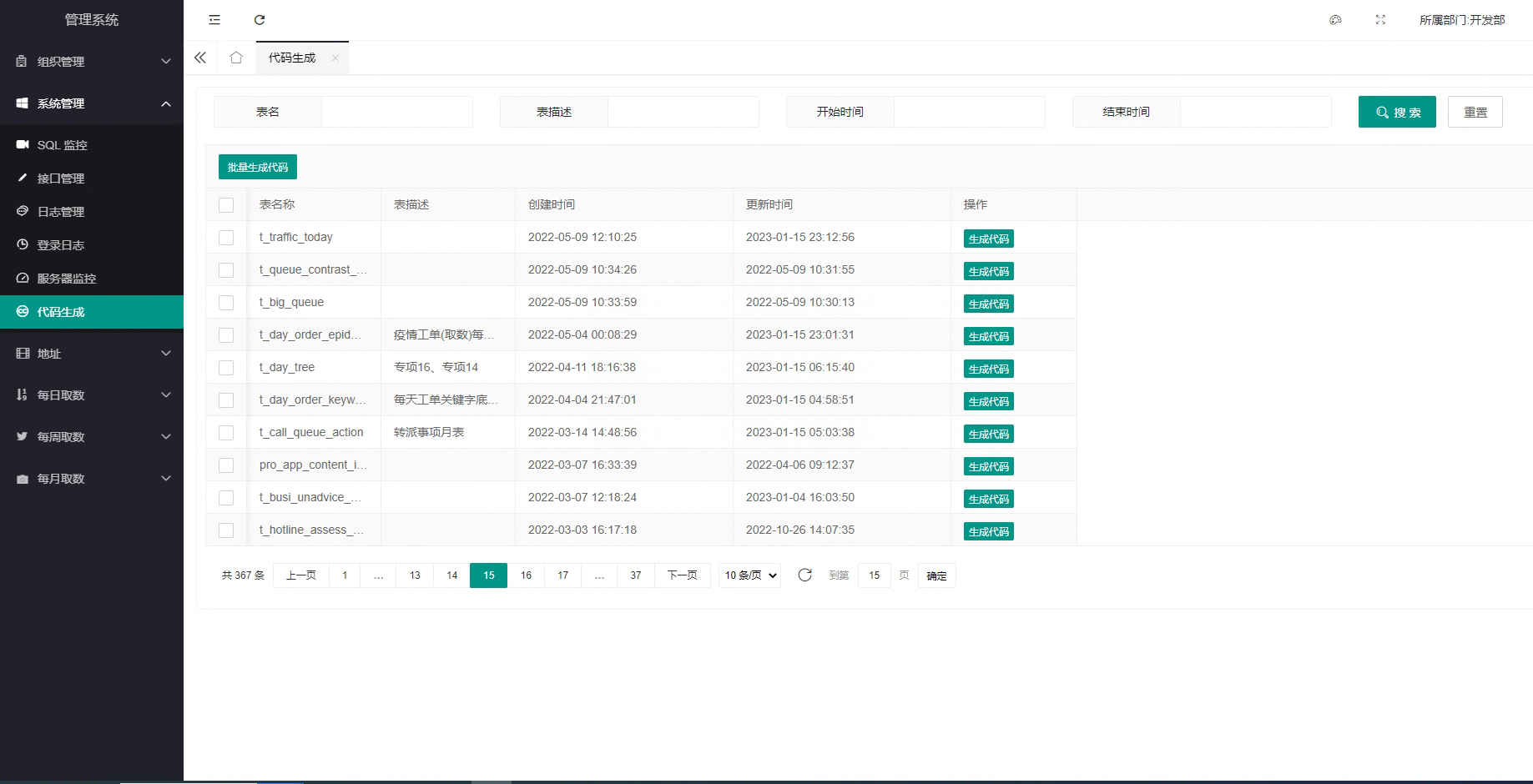The height and width of the screenshot is (784, 1533).
Task: Open the 登录日志 menu item
Action: (92, 245)
